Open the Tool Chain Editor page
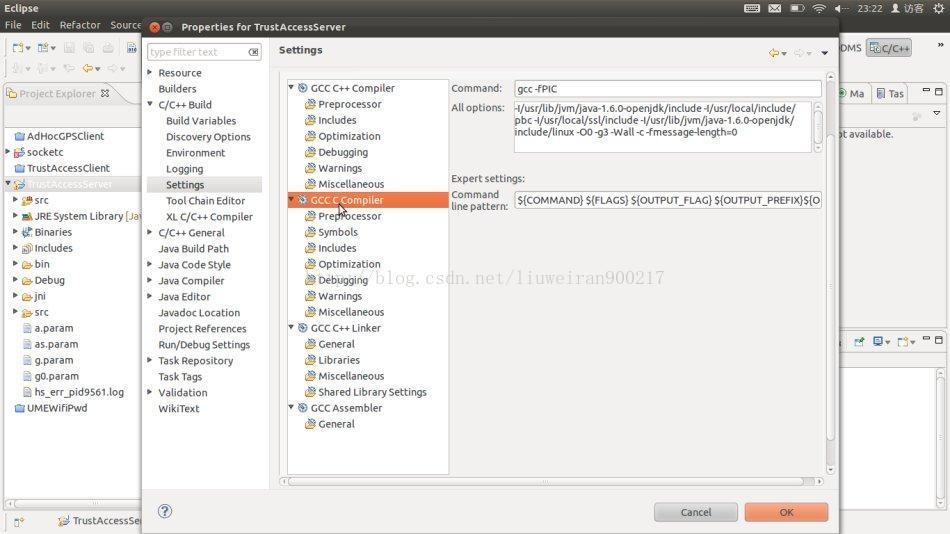Image resolution: width=950 pixels, height=534 pixels. (205, 201)
